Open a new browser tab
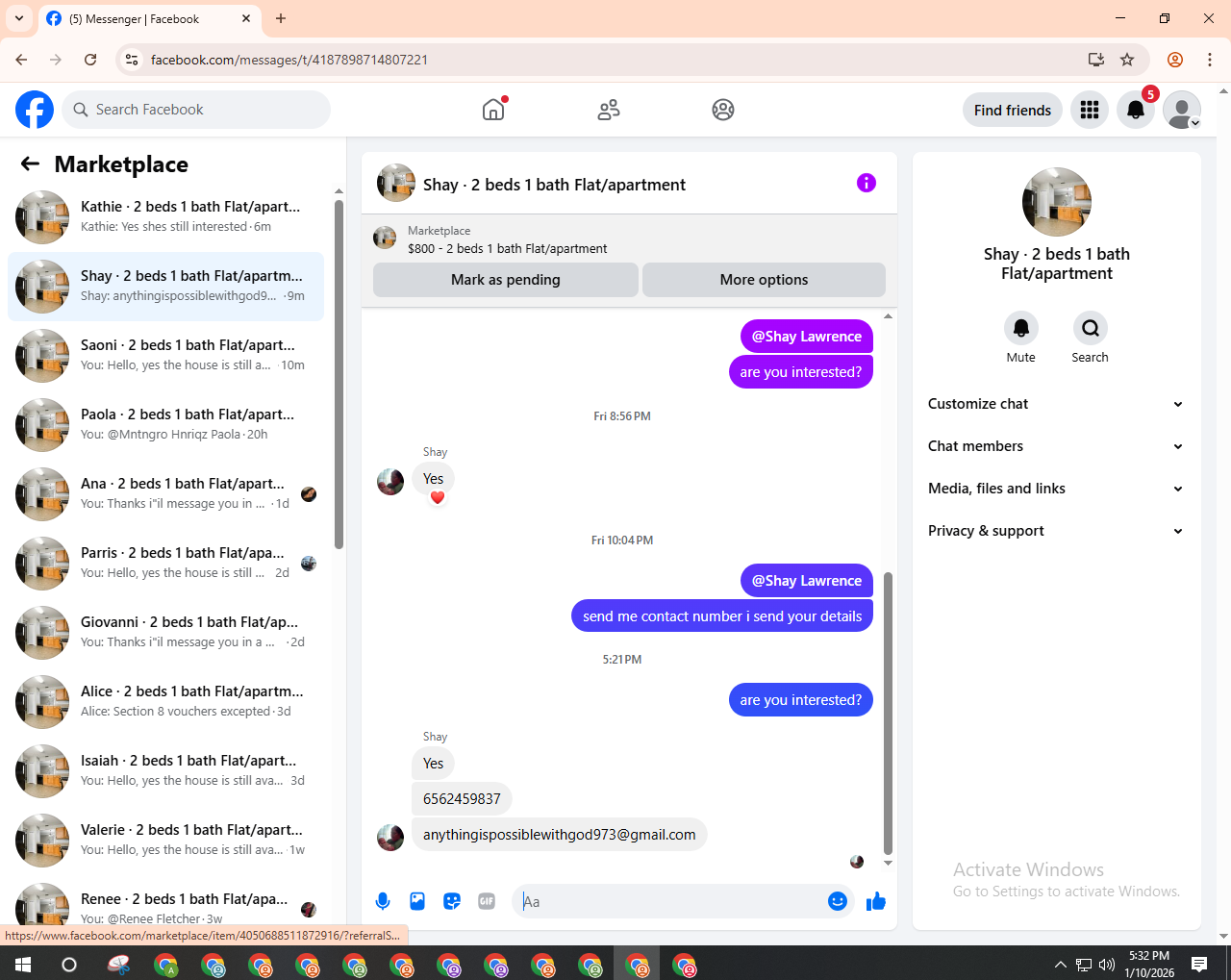1231x980 pixels. (281, 18)
